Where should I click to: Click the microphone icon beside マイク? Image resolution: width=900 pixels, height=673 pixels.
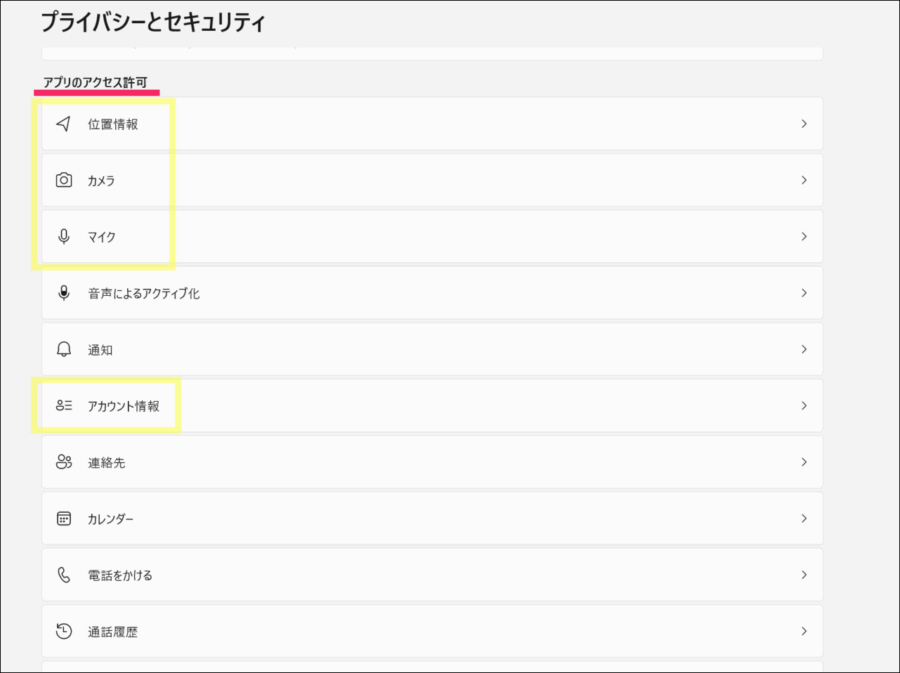click(x=64, y=237)
